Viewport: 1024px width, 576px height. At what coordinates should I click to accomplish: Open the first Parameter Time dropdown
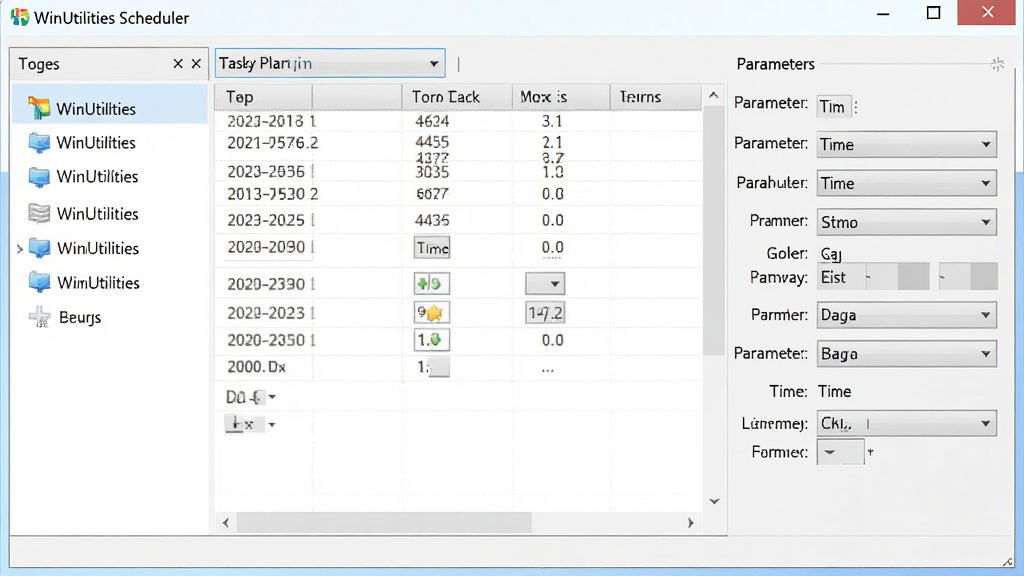[906, 144]
